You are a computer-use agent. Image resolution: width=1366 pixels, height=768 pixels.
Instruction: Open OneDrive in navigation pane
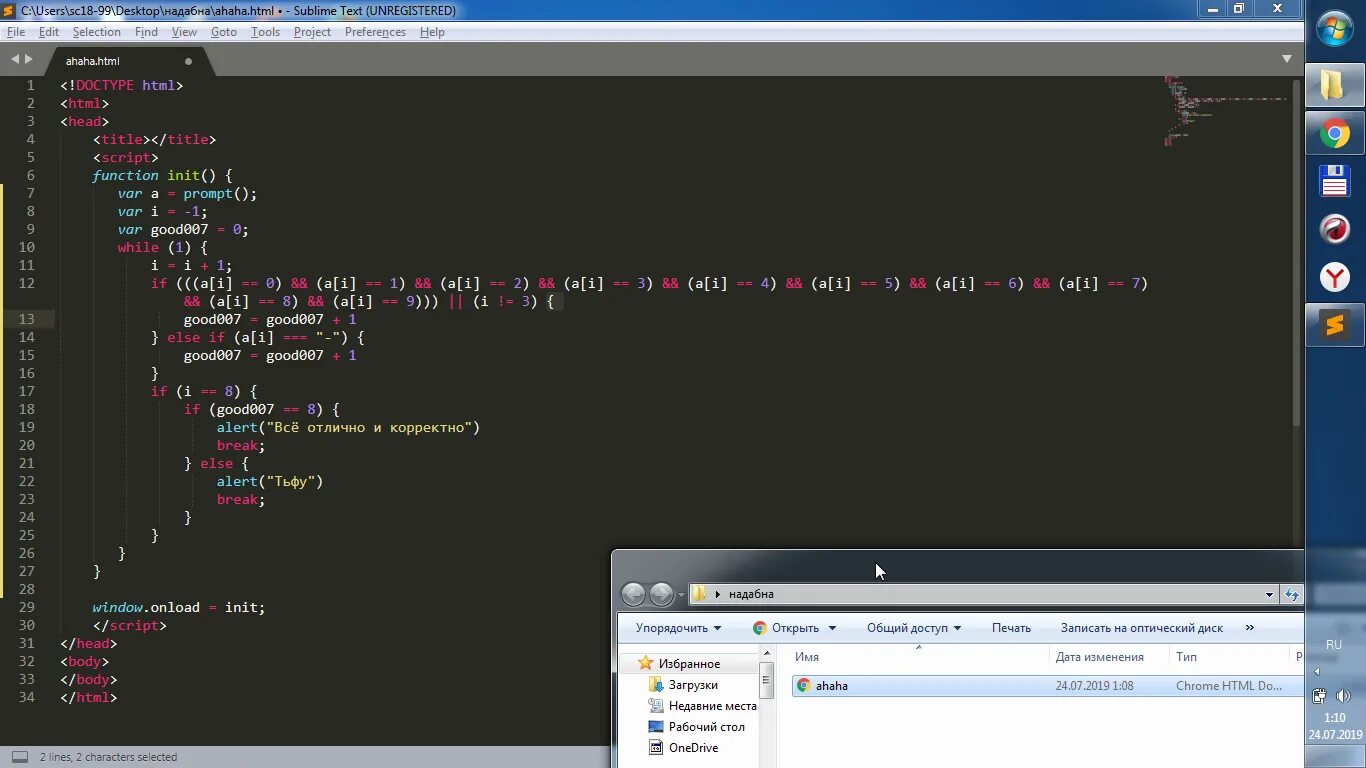(x=683, y=748)
